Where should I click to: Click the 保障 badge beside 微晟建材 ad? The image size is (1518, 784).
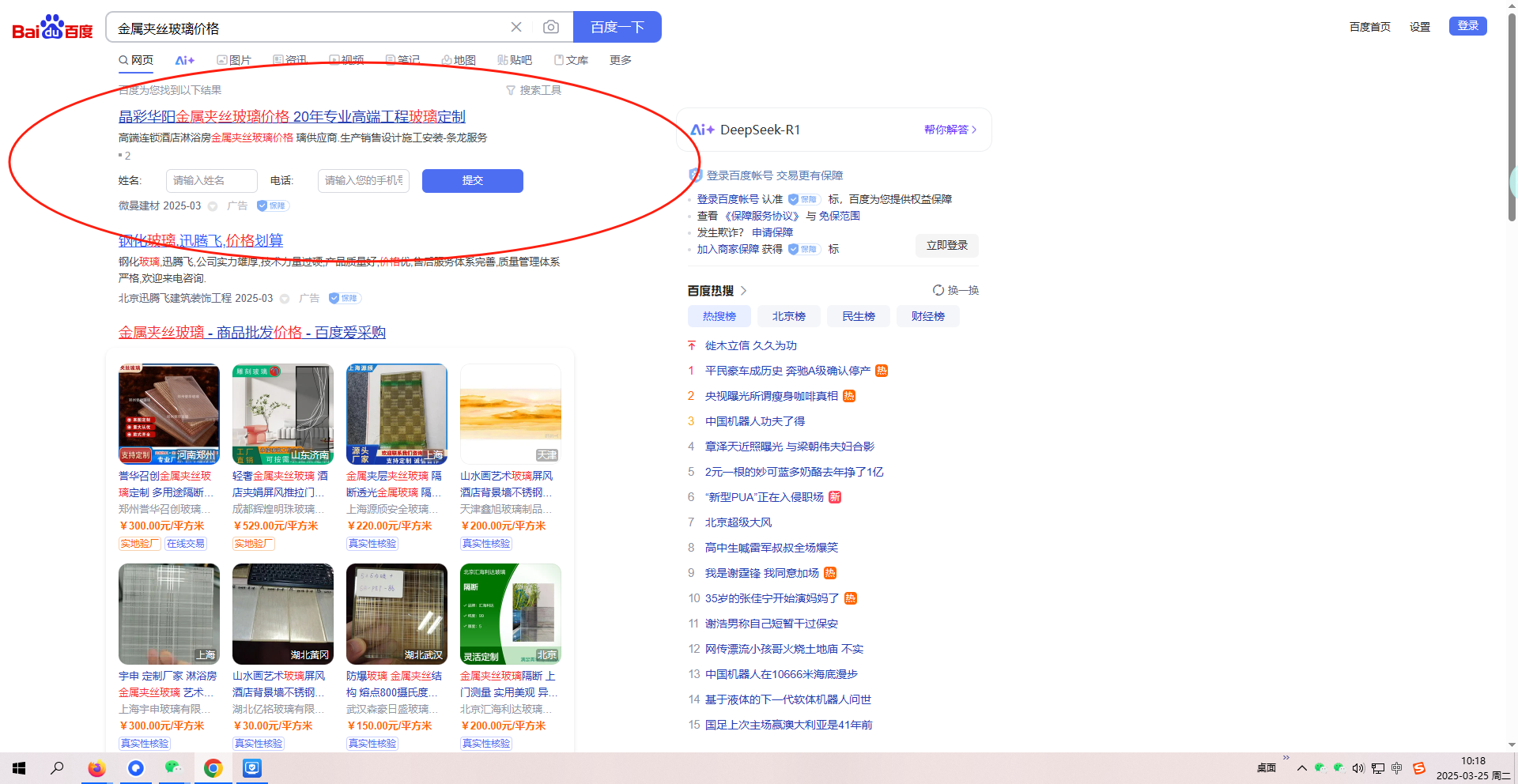tap(274, 205)
